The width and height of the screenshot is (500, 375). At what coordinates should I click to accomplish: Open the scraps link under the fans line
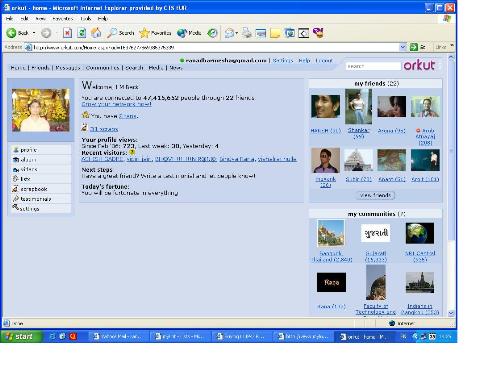tap(104, 129)
